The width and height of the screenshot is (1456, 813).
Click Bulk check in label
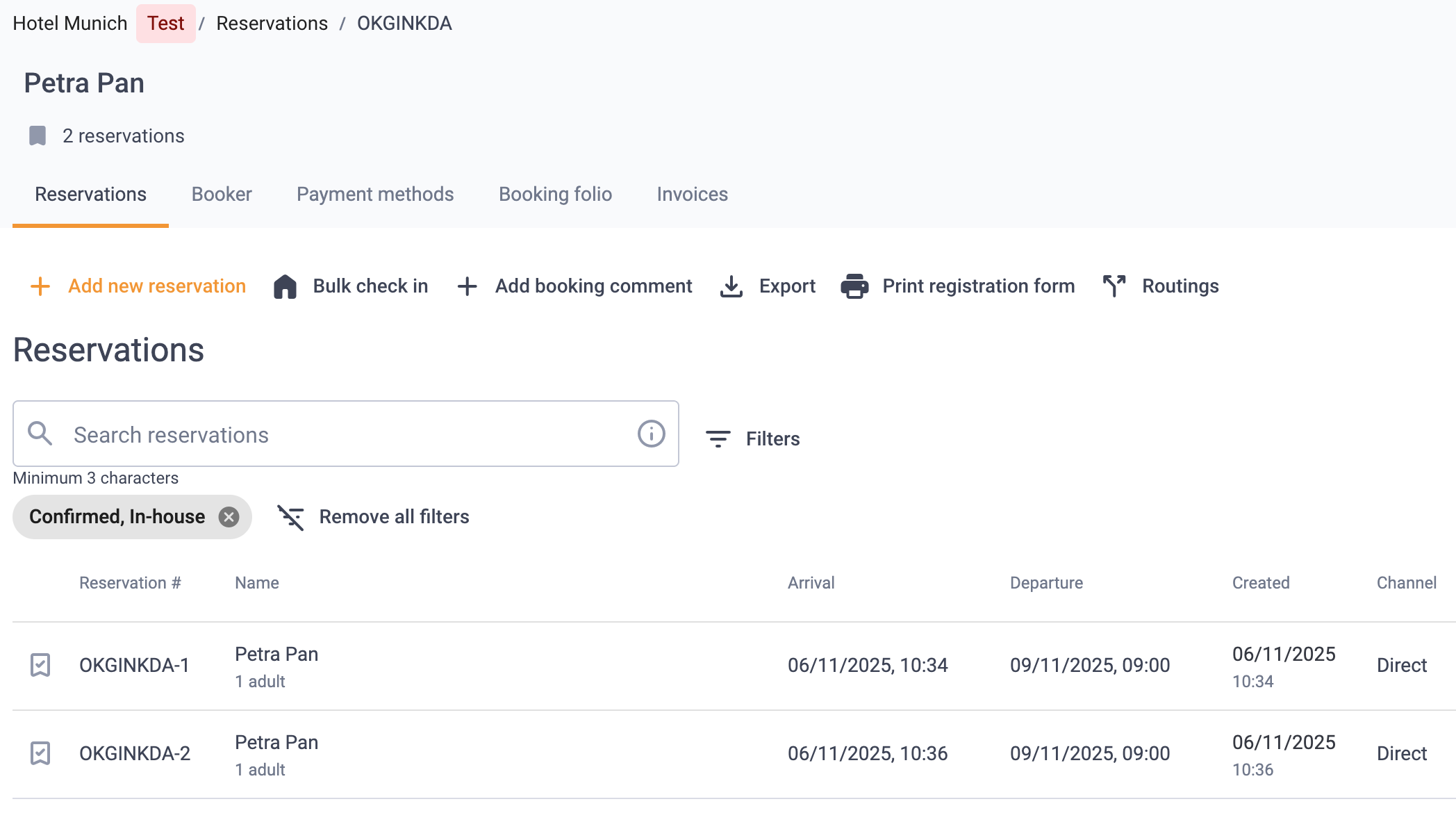pos(370,286)
